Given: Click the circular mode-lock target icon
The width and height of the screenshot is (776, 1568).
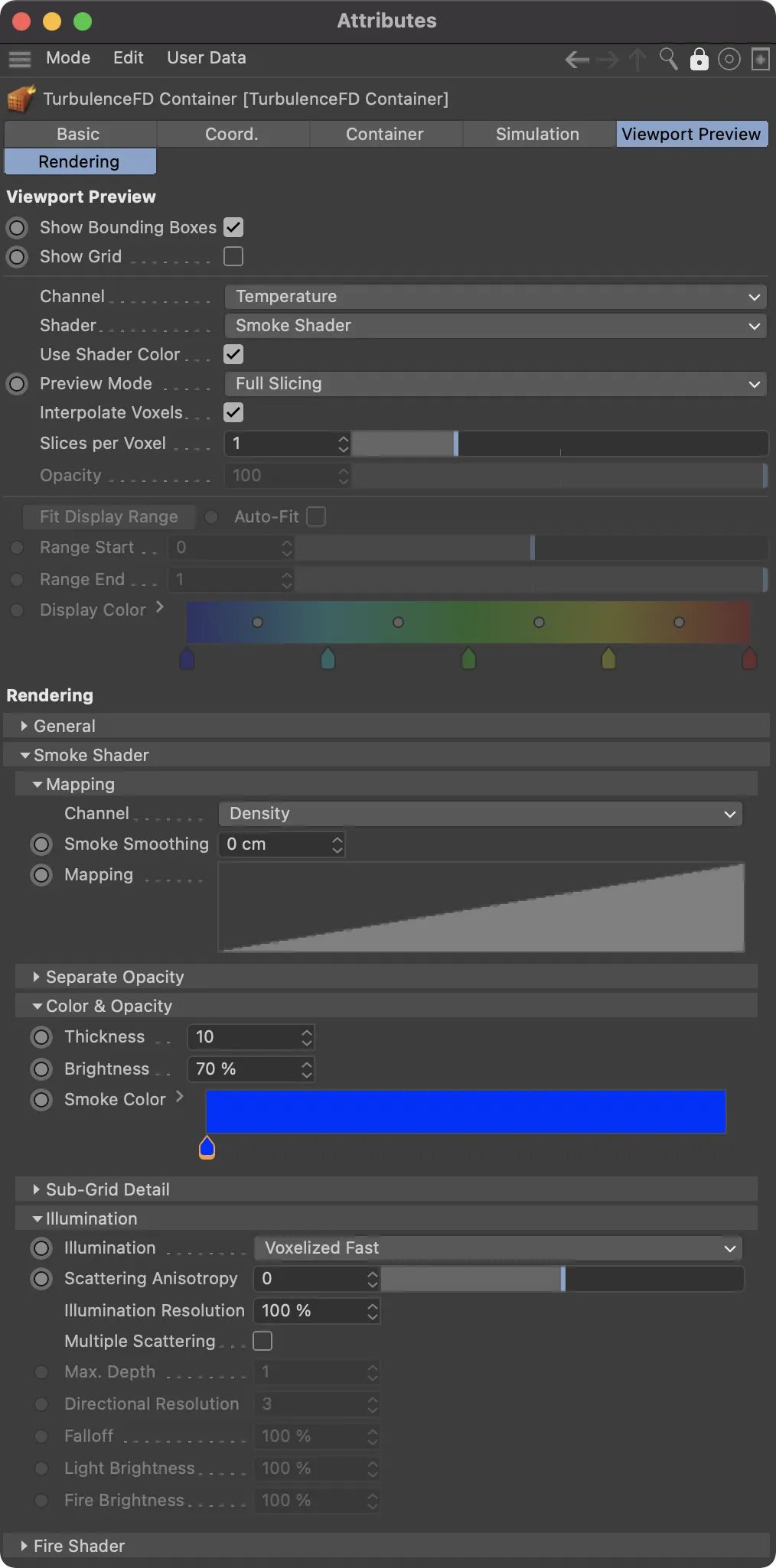Looking at the screenshot, I should [729, 59].
